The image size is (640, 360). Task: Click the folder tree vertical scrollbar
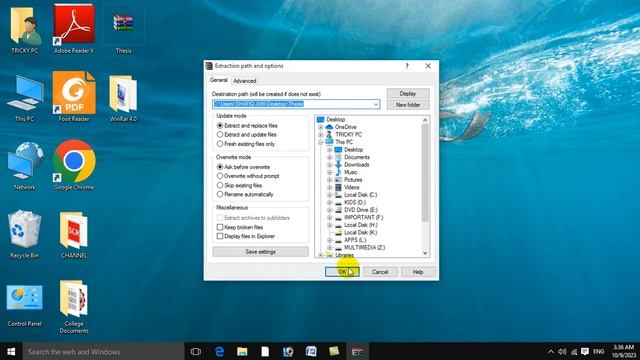click(425, 172)
